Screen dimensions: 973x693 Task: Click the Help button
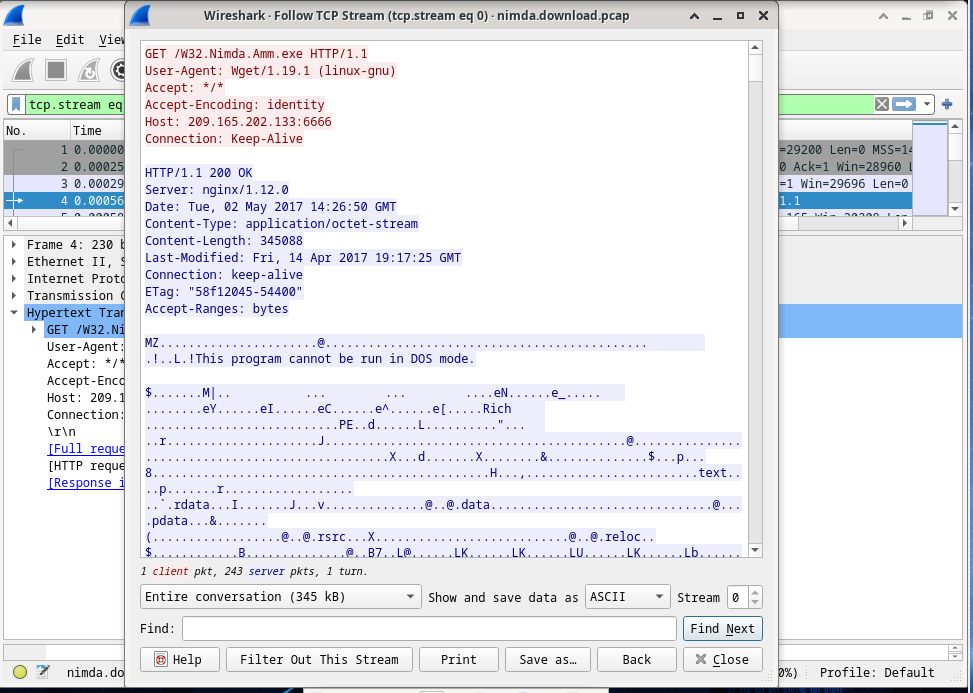[179, 659]
